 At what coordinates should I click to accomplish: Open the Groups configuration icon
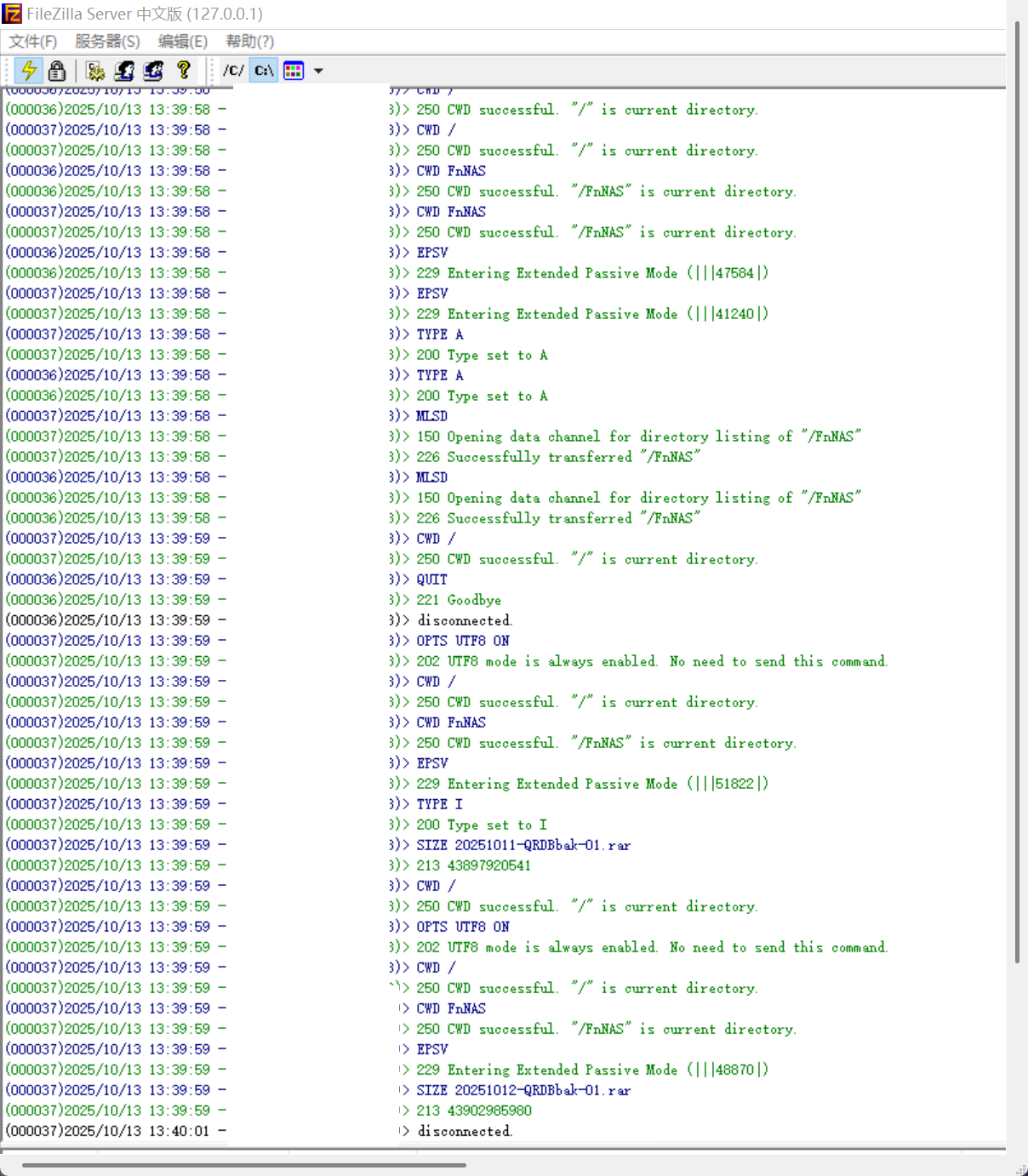[x=153, y=71]
